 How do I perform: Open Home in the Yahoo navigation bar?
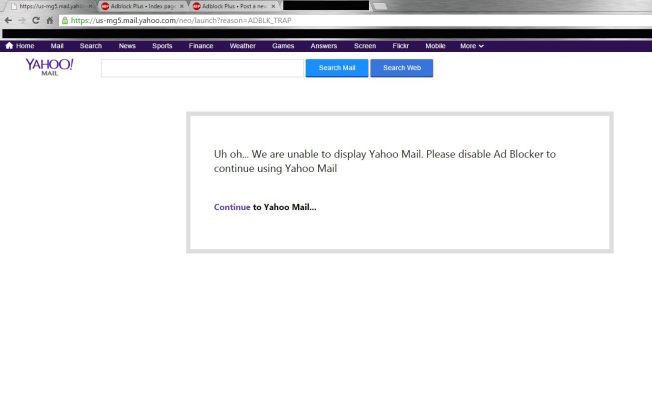(20, 46)
